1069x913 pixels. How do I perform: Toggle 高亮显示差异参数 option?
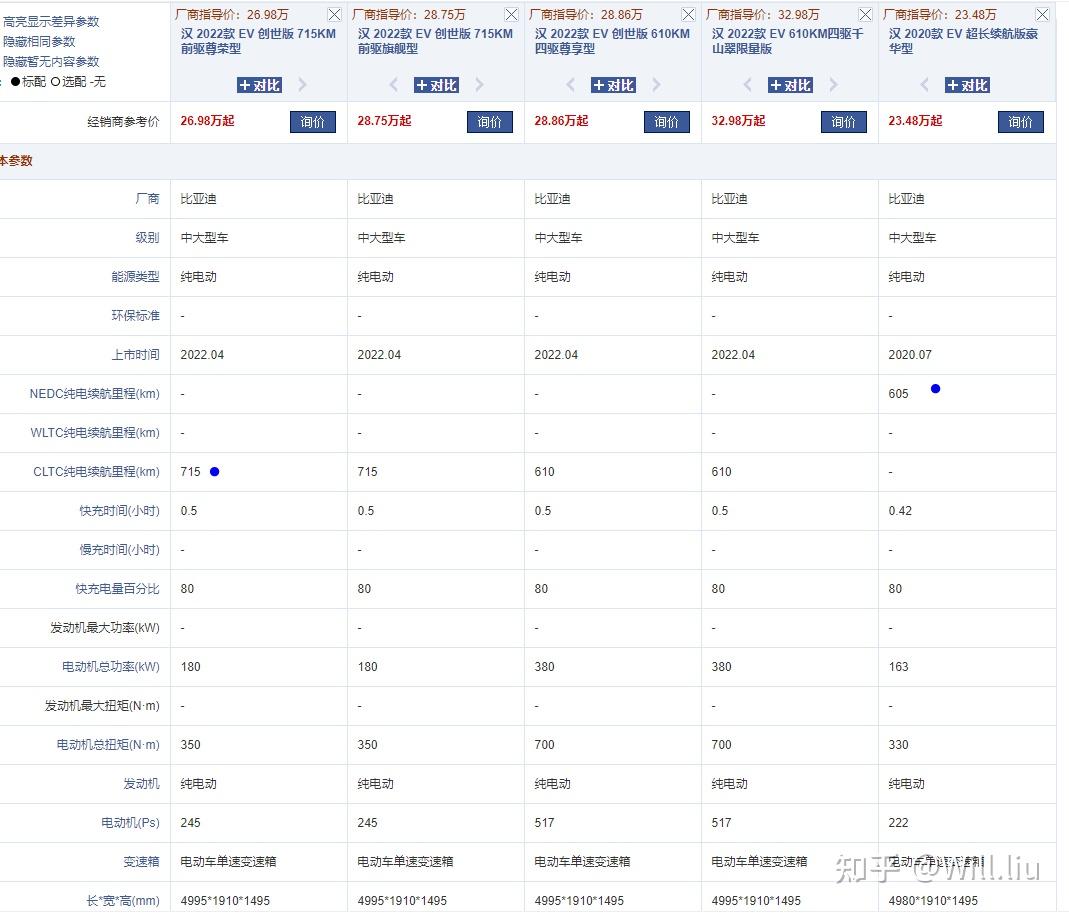[x=51, y=22]
